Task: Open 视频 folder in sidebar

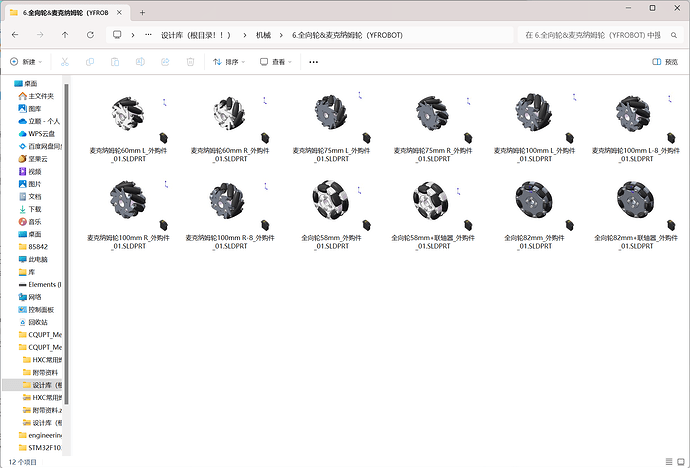Action: pos(30,172)
